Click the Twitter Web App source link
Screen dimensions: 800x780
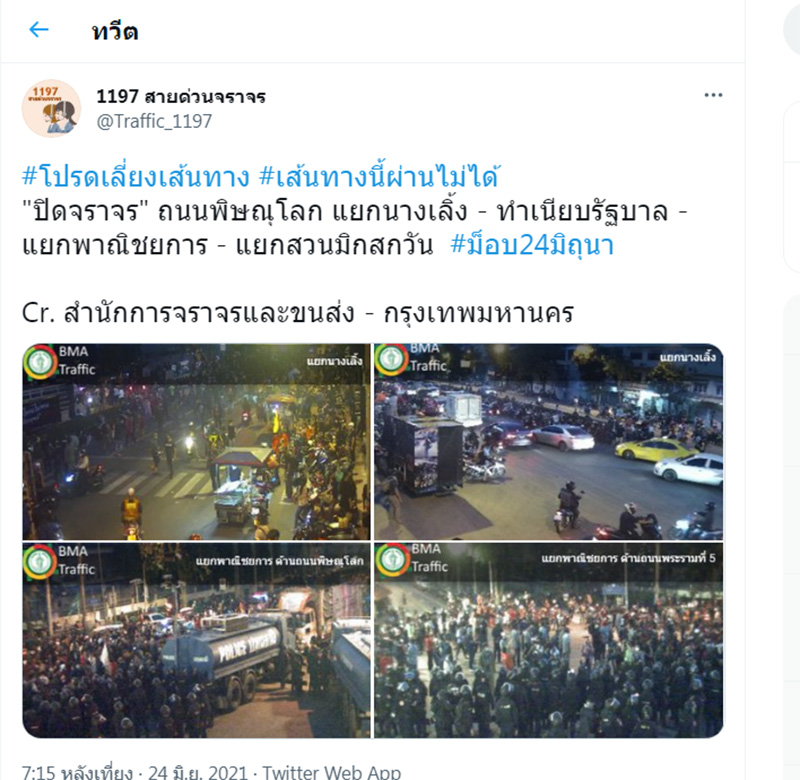[332, 772]
